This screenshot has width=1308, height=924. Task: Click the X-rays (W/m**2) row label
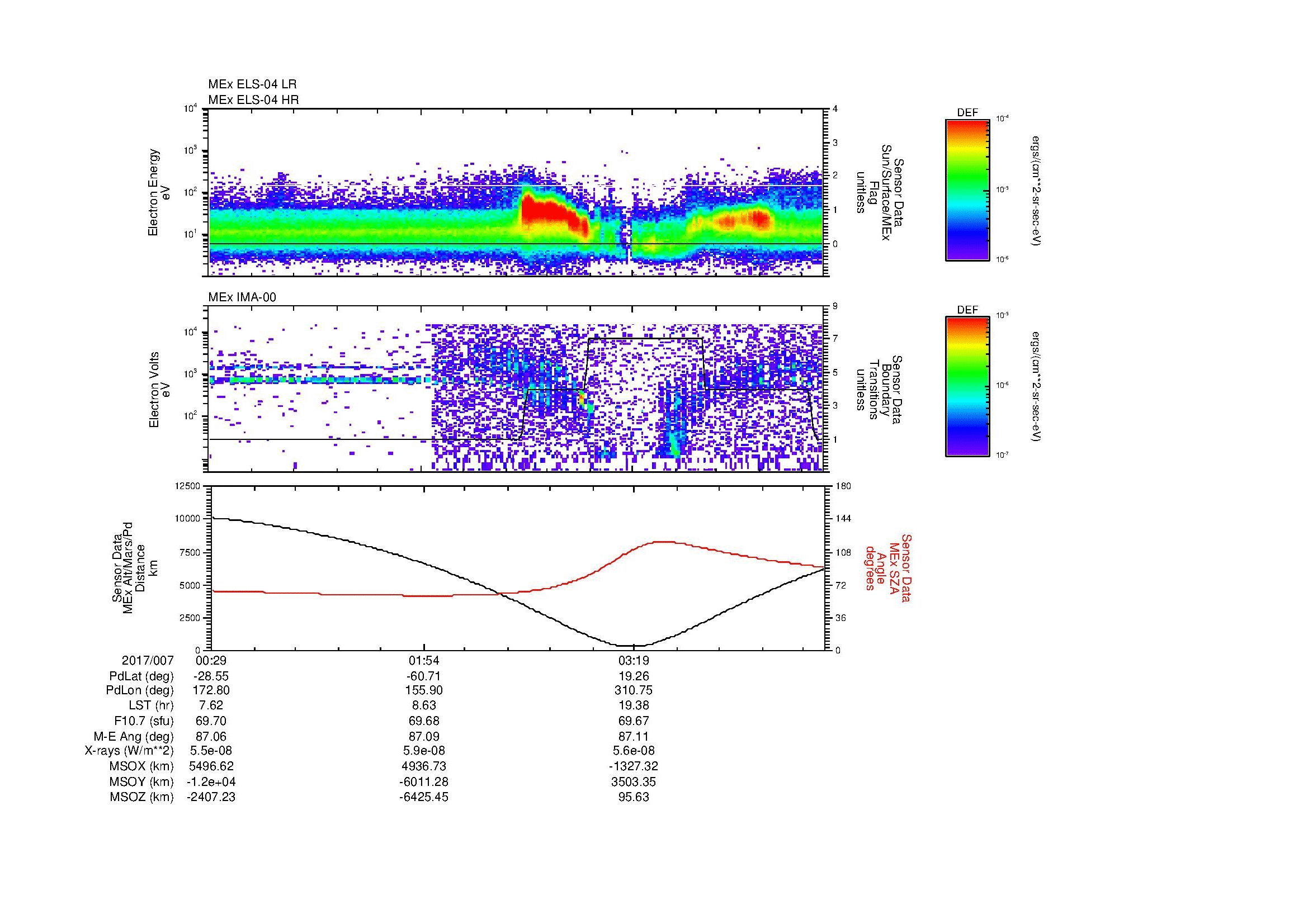click(x=129, y=751)
